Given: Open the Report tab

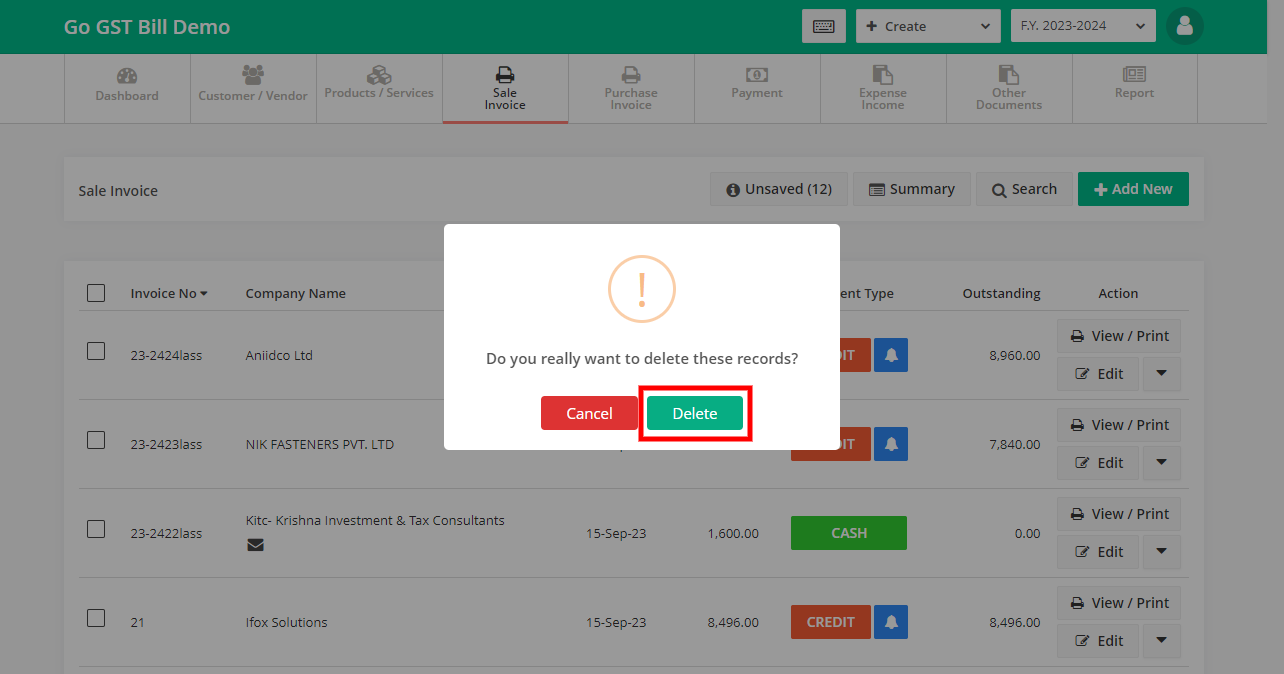Looking at the screenshot, I should pyautogui.click(x=1134, y=88).
